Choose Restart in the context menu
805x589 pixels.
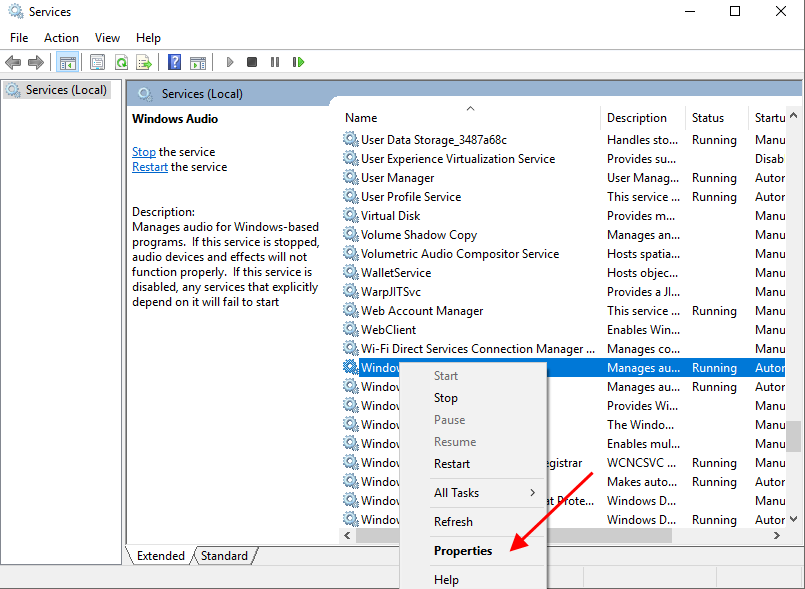(x=452, y=464)
